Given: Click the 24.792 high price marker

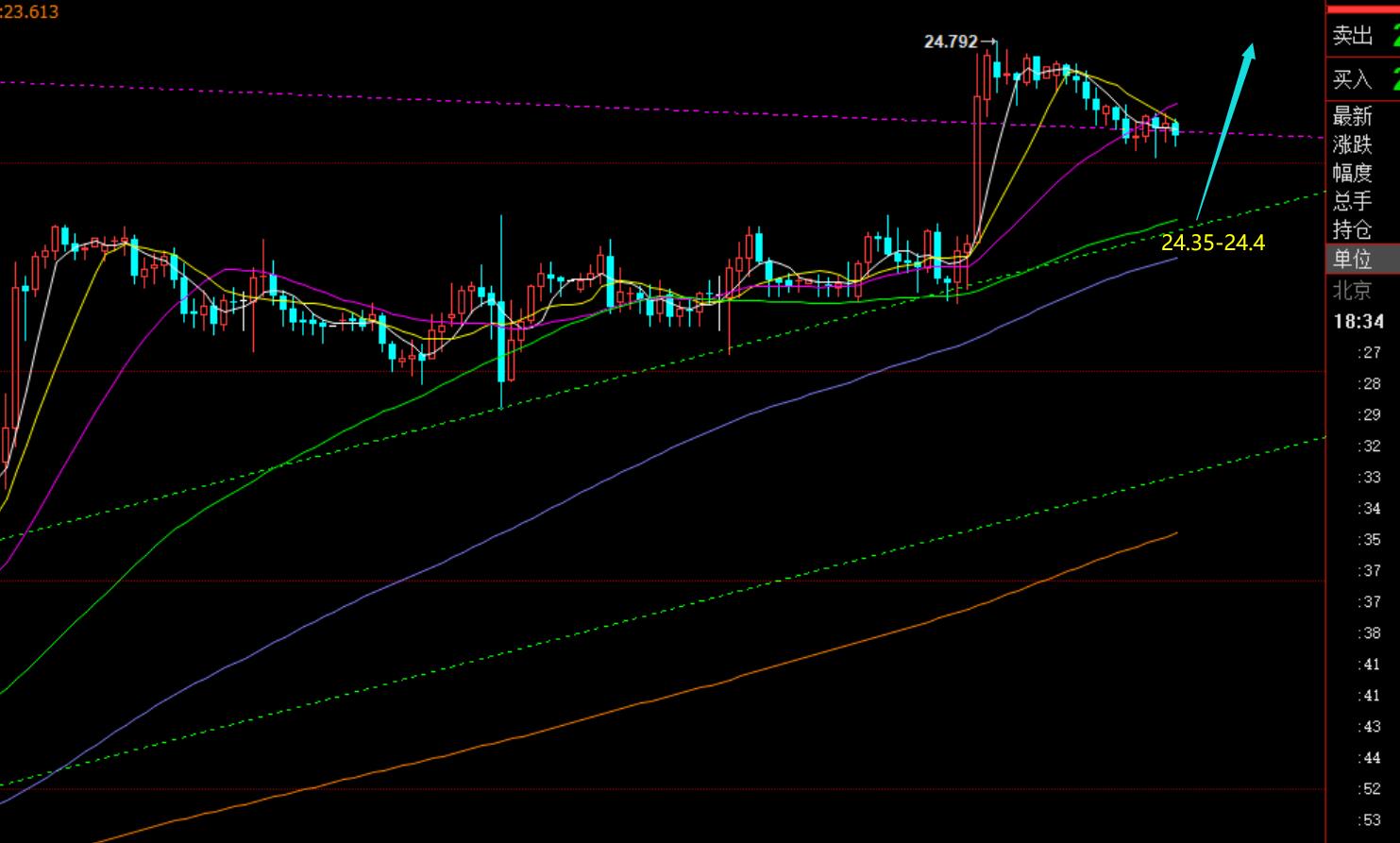Looking at the screenshot, I should tap(952, 42).
